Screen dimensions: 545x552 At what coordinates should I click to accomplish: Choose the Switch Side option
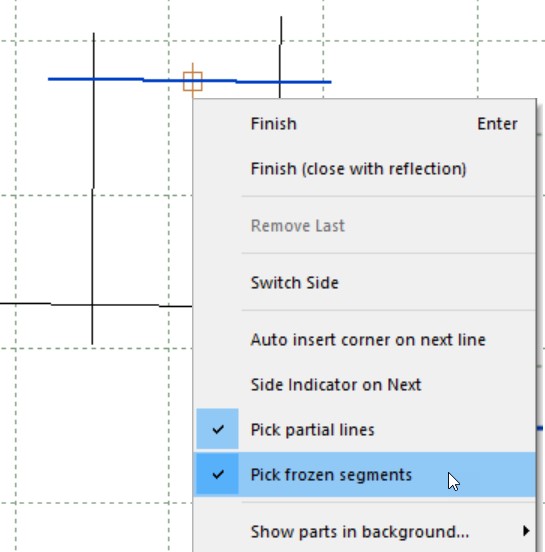(365, 283)
